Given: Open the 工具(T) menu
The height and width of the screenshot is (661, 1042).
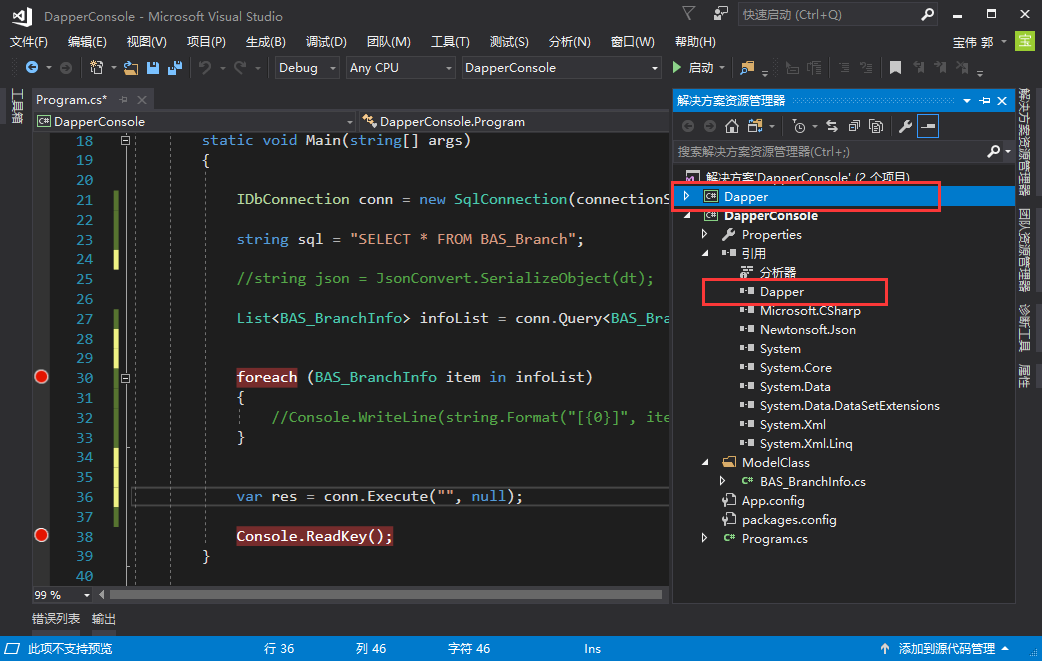Looking at the screenshot, I should pyautogui.click(x=450, y=42).
